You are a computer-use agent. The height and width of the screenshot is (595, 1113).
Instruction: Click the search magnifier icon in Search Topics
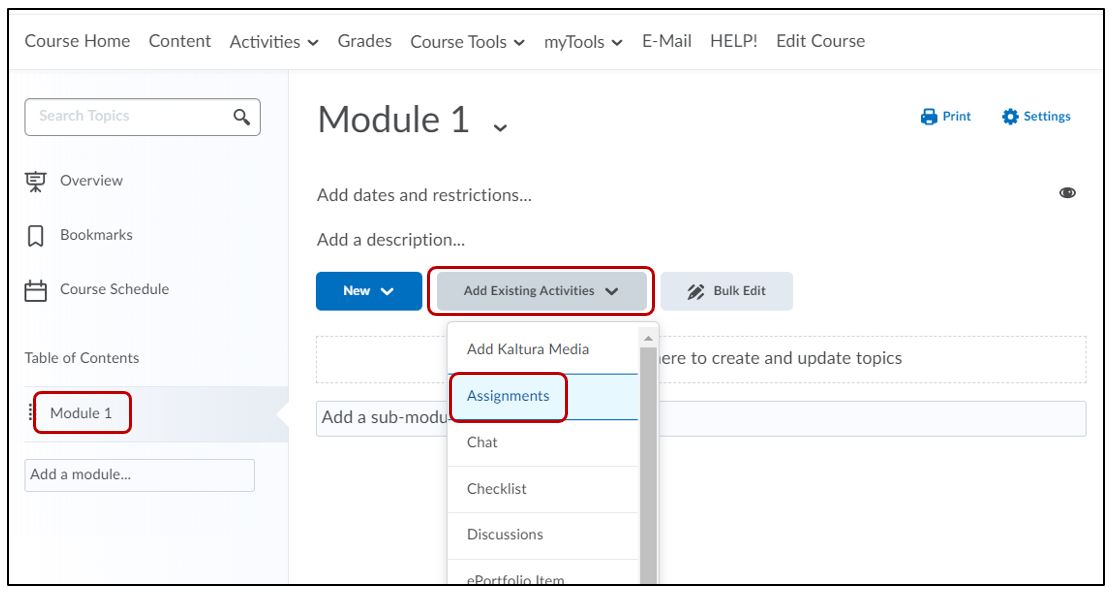pyautogui.click(x=241, y=117)
